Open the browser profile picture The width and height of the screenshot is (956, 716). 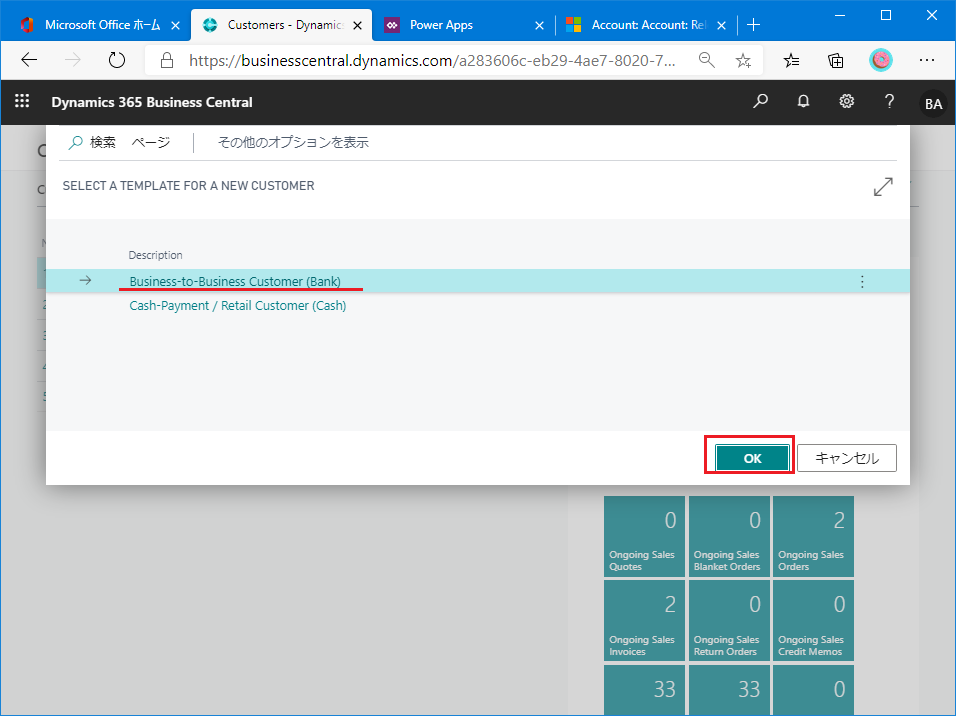pos(880,60)
